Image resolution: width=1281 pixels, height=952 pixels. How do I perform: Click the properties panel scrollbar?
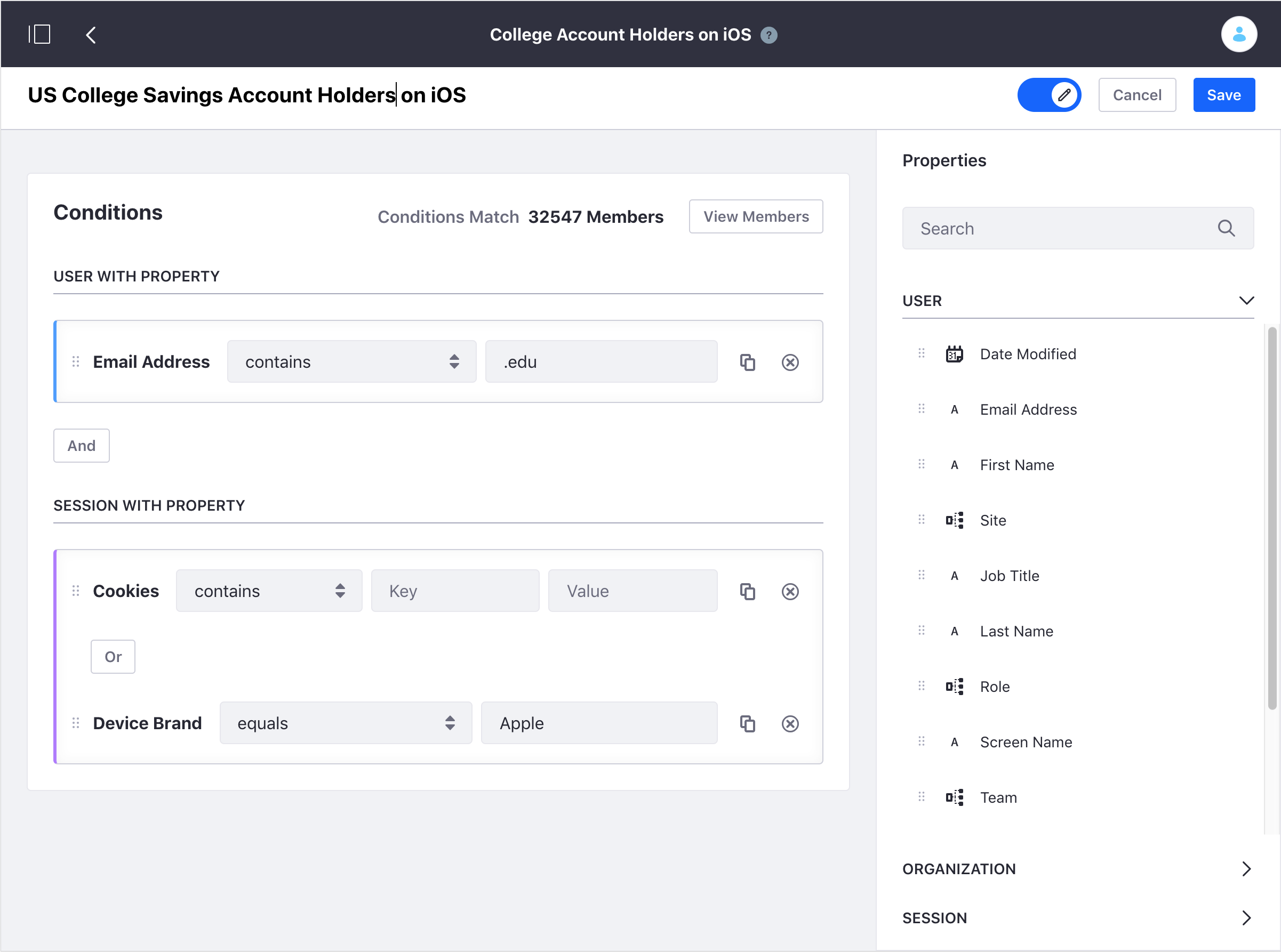tap(1272, 518)
